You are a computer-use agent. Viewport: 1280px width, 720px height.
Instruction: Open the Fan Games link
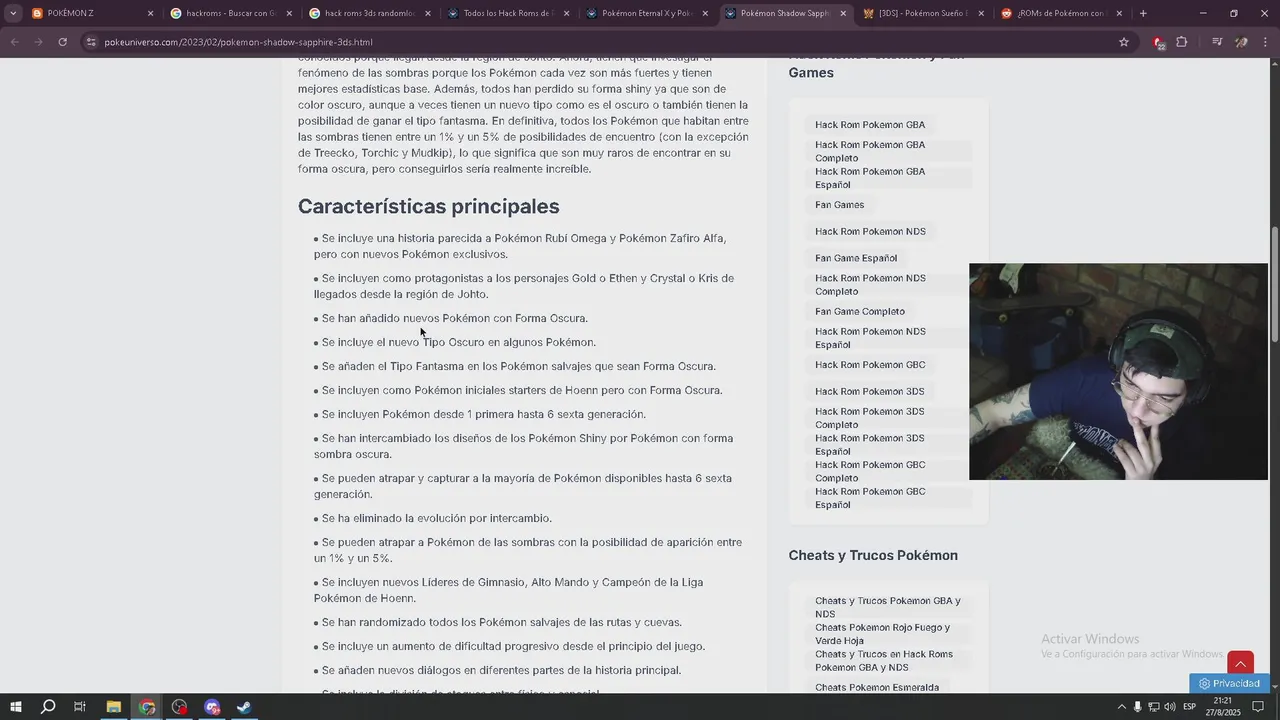point(839,205)
